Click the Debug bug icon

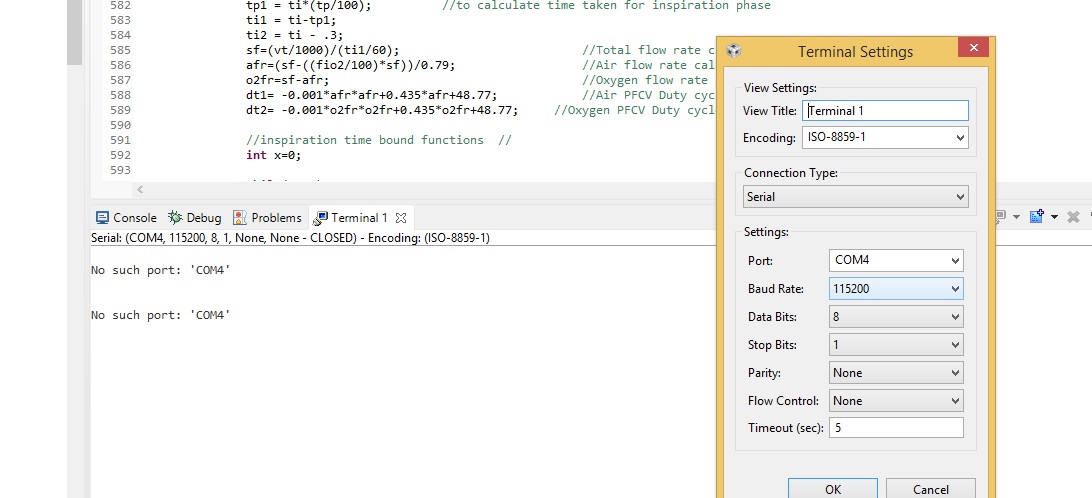[x=176, y=217]
